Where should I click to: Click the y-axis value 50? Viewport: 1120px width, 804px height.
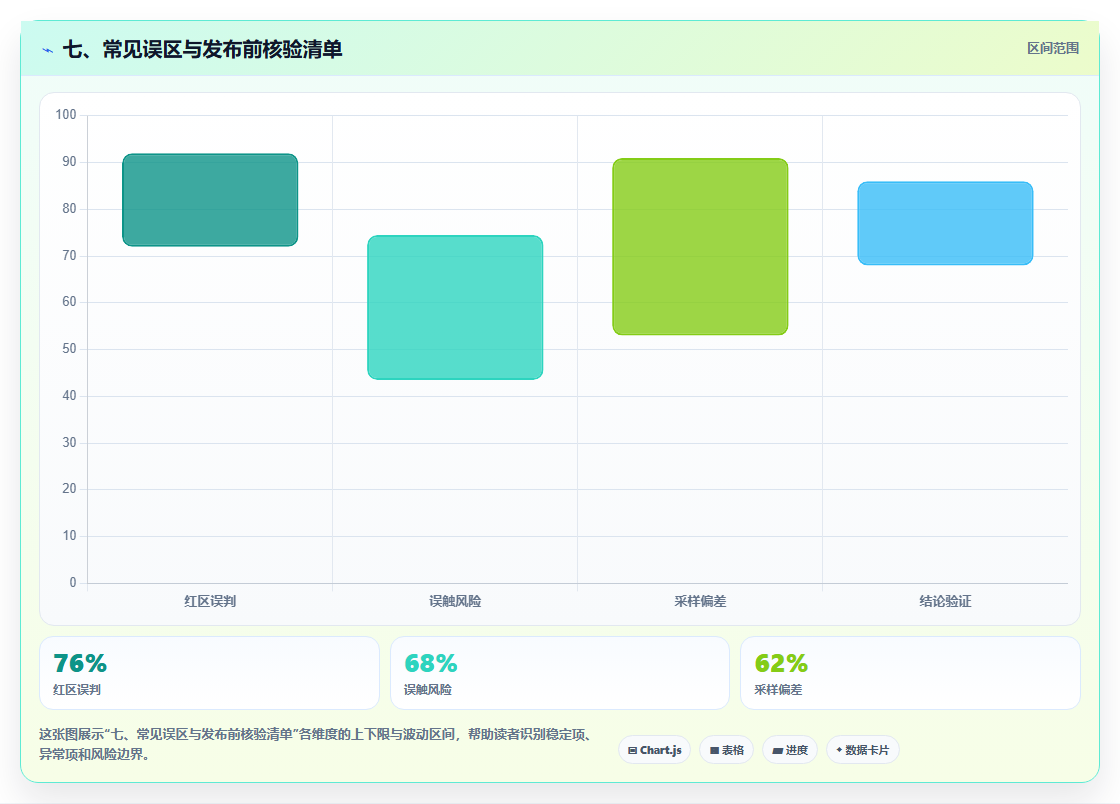point(69,348)
